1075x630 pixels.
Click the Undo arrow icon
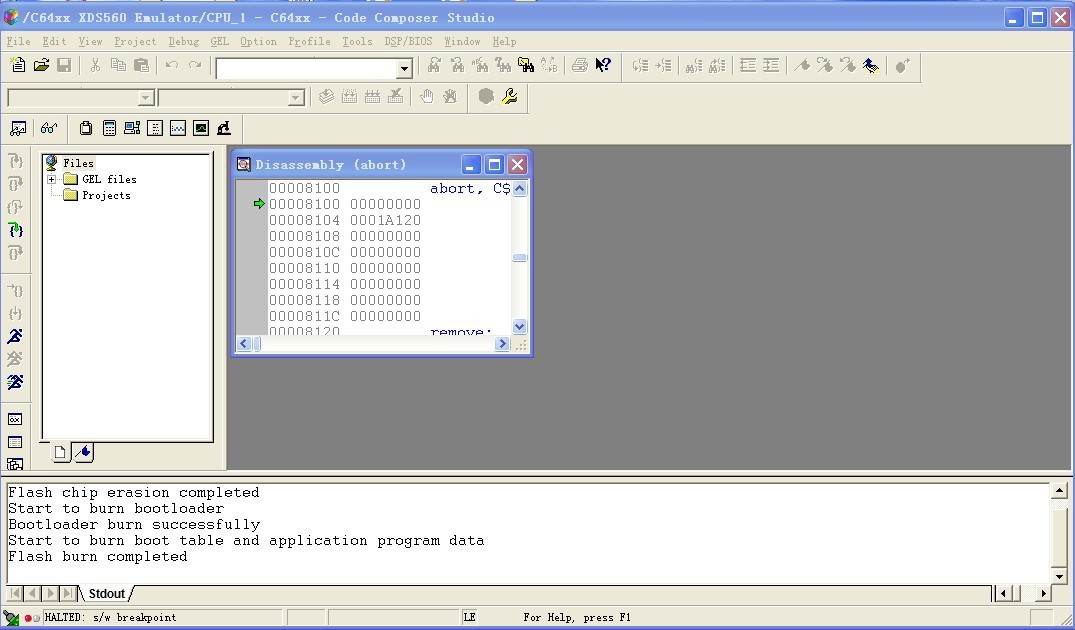[x=172, y=65]
